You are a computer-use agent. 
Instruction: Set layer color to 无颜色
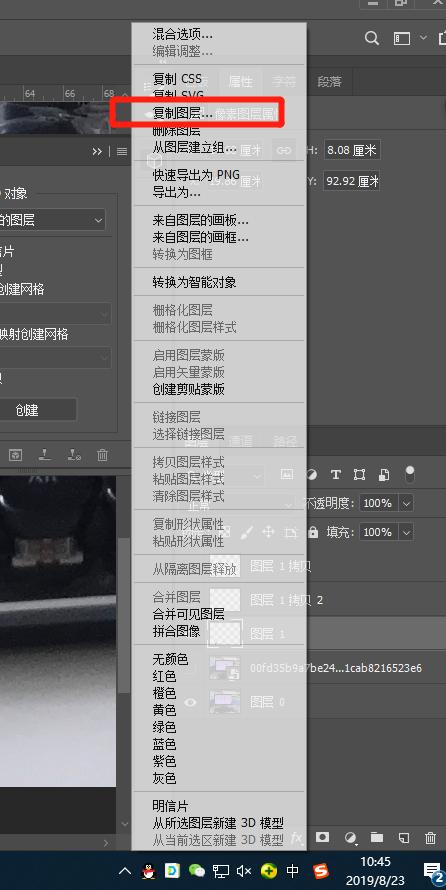[x=170, y=659]
